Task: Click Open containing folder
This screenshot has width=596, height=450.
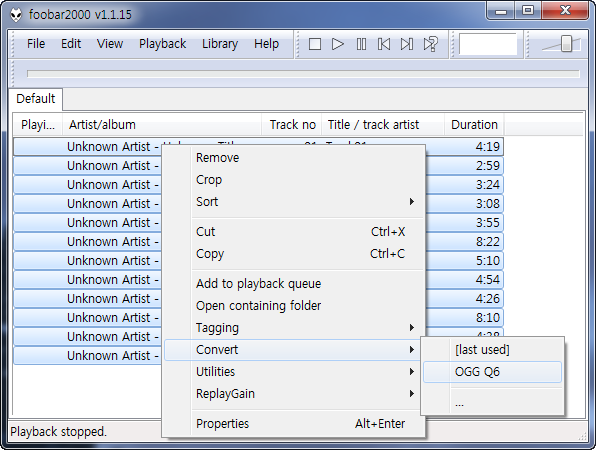Action: pos(293,306)
